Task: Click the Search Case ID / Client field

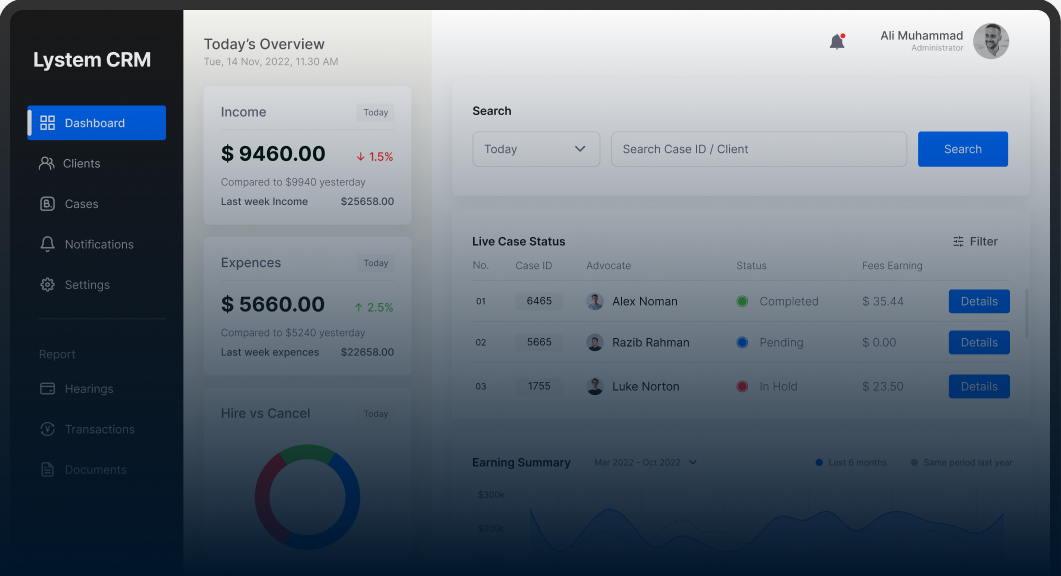Action: click(758, 149)
